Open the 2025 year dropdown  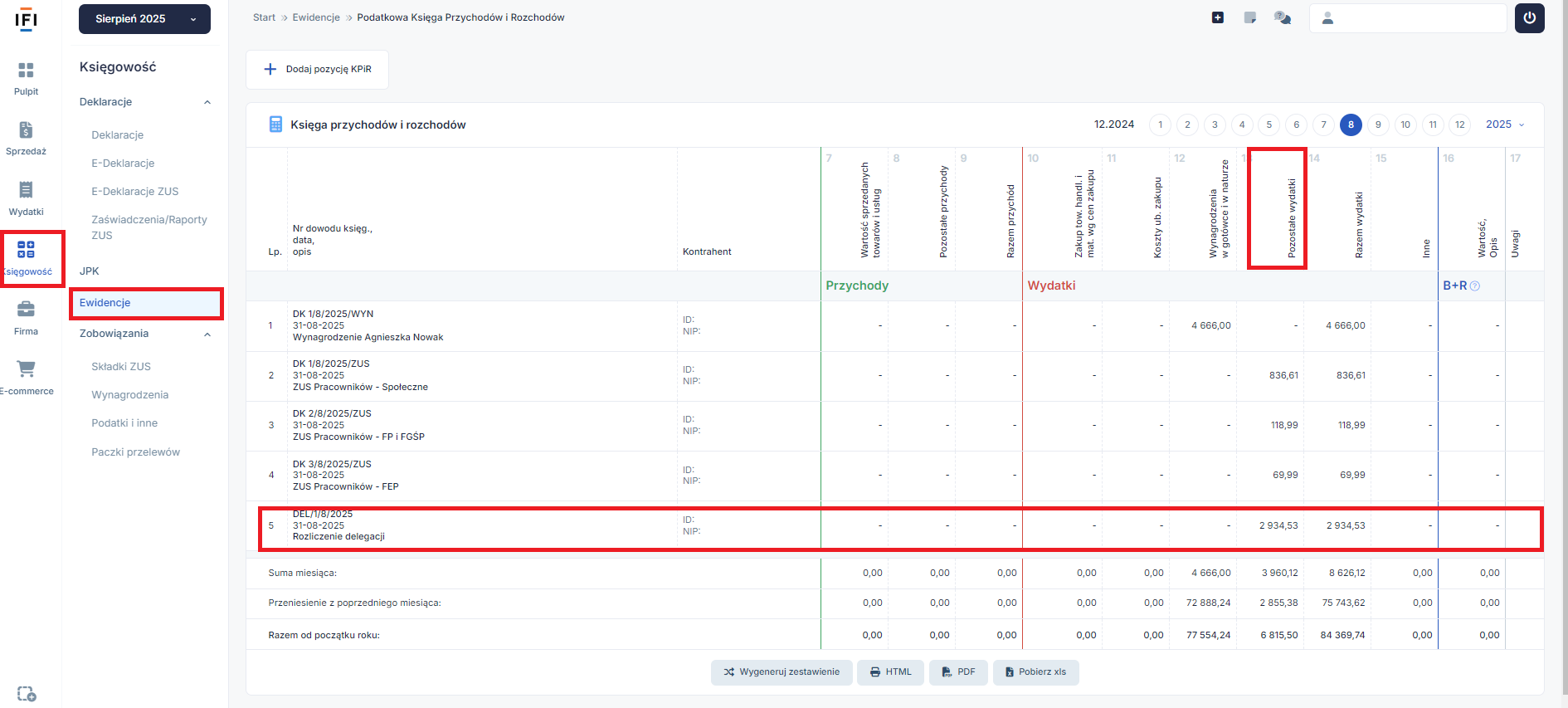[x=1504, y=125]
